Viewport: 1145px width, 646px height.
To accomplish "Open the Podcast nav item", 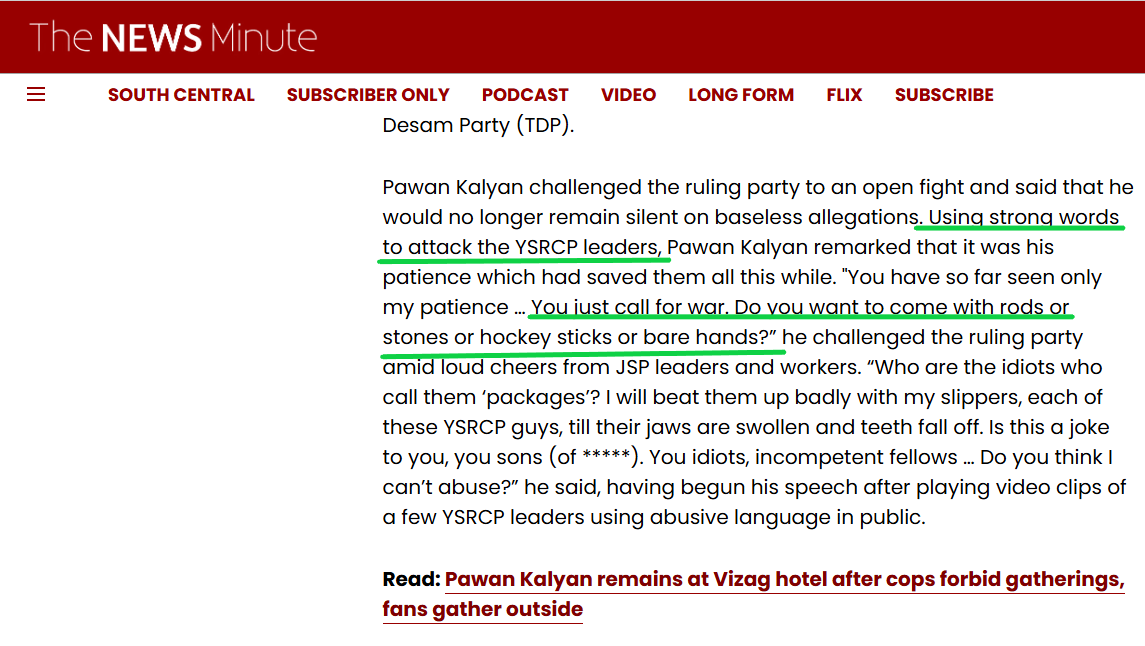I will point(525,95).
